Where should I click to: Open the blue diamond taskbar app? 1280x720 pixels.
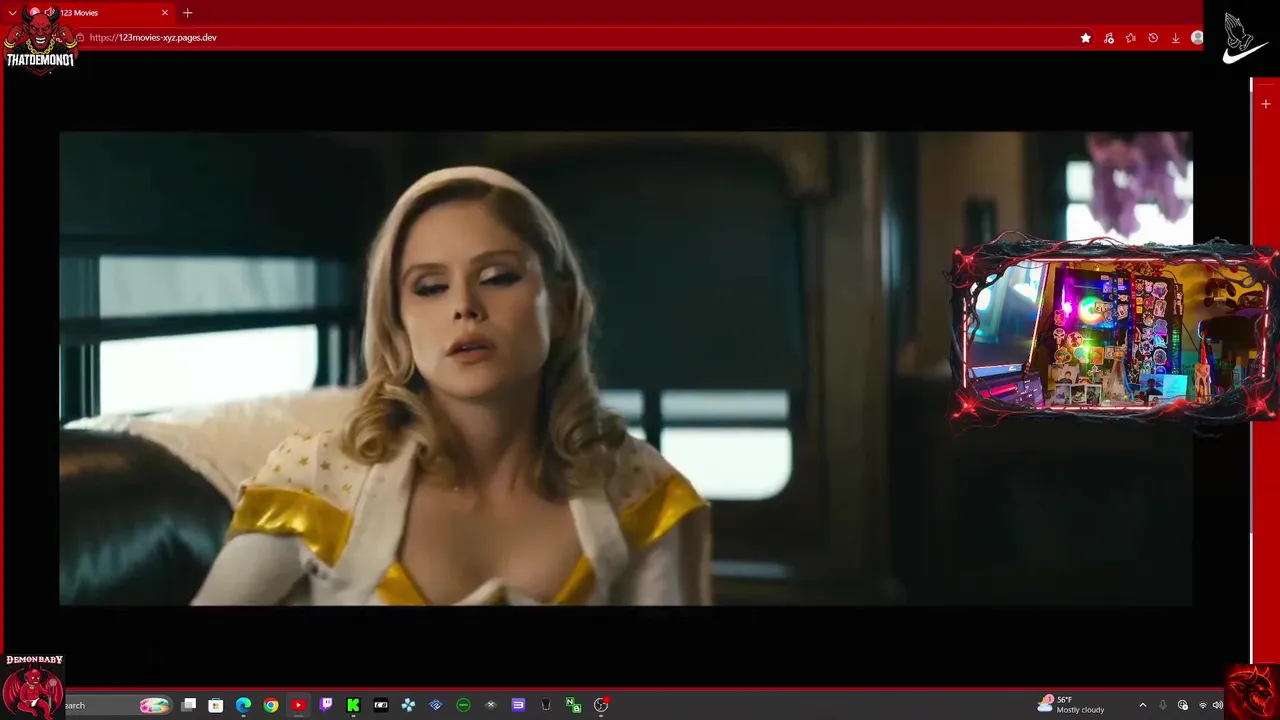coord(436,705)
